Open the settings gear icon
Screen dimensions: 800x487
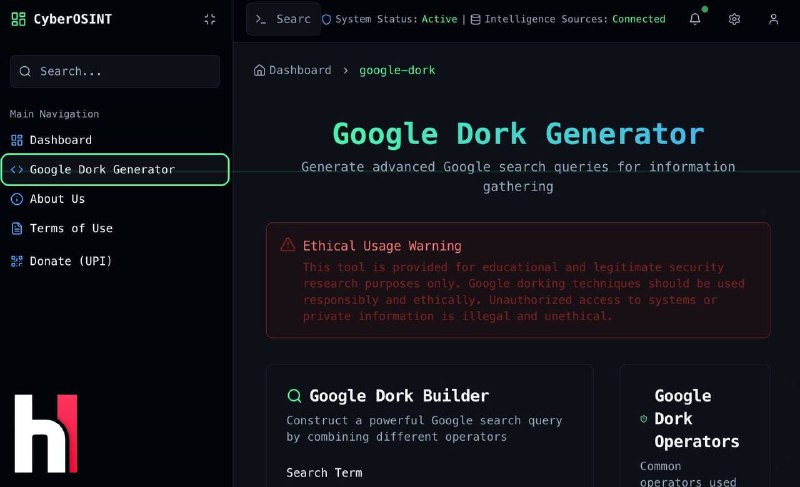(x=734, y=19)
